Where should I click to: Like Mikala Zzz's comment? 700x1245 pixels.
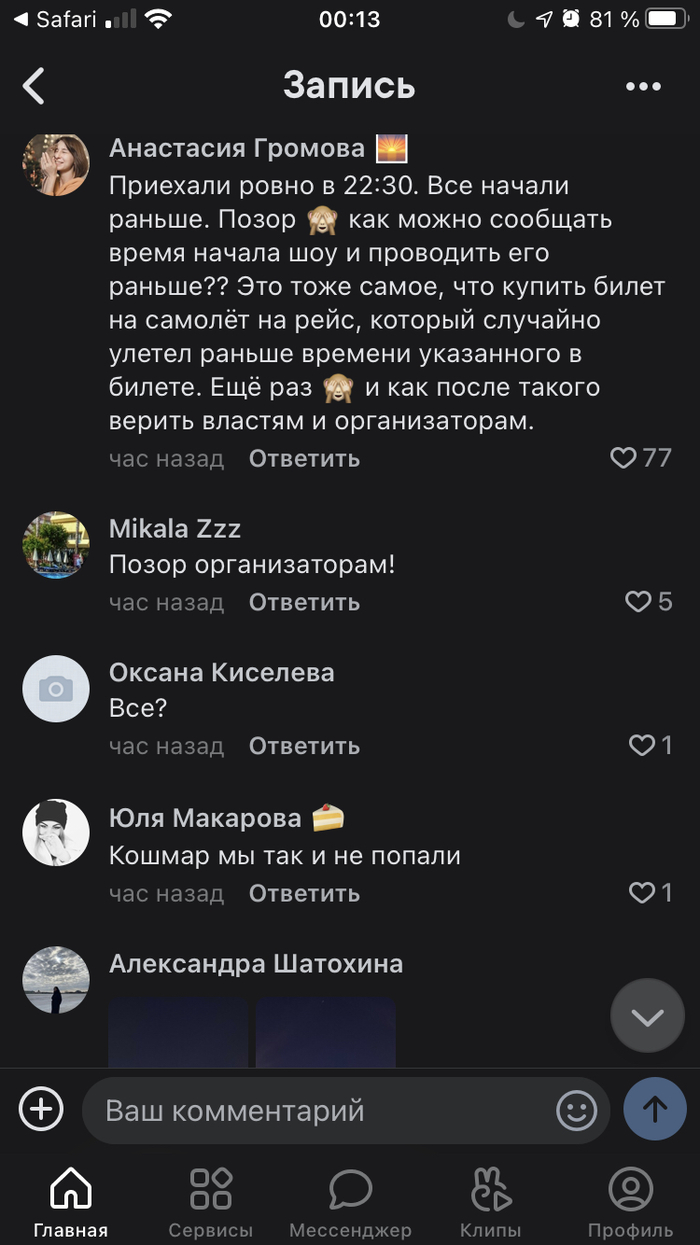(x=638, y=601)
